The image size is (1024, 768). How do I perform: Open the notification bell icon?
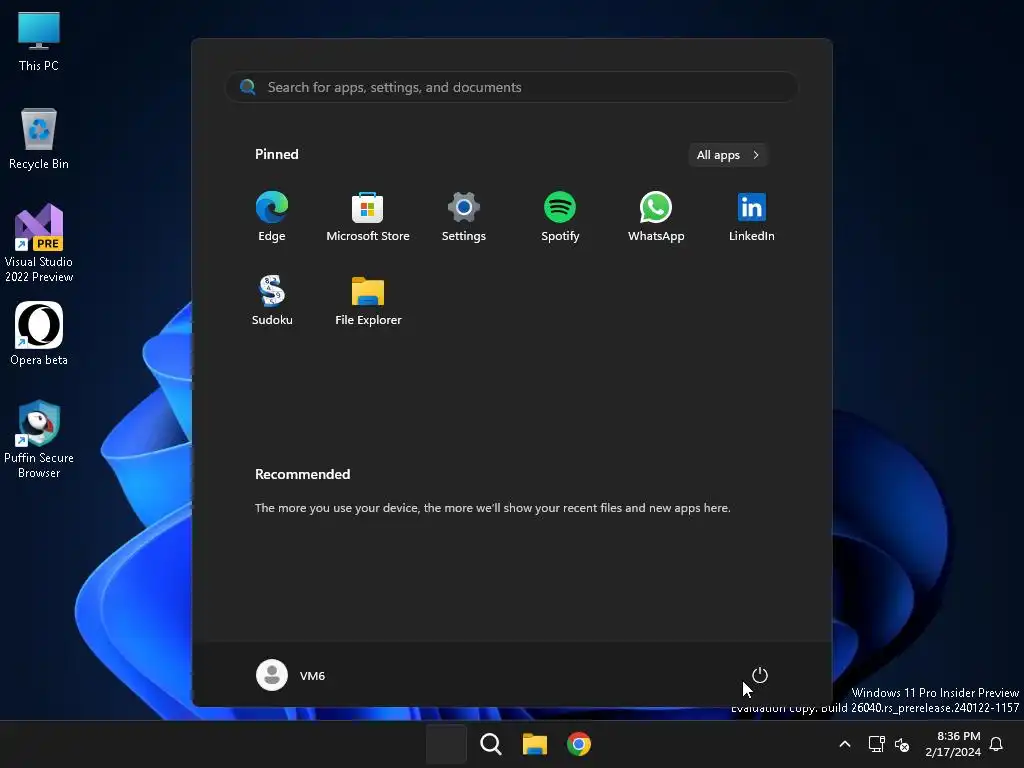(996, 744)
